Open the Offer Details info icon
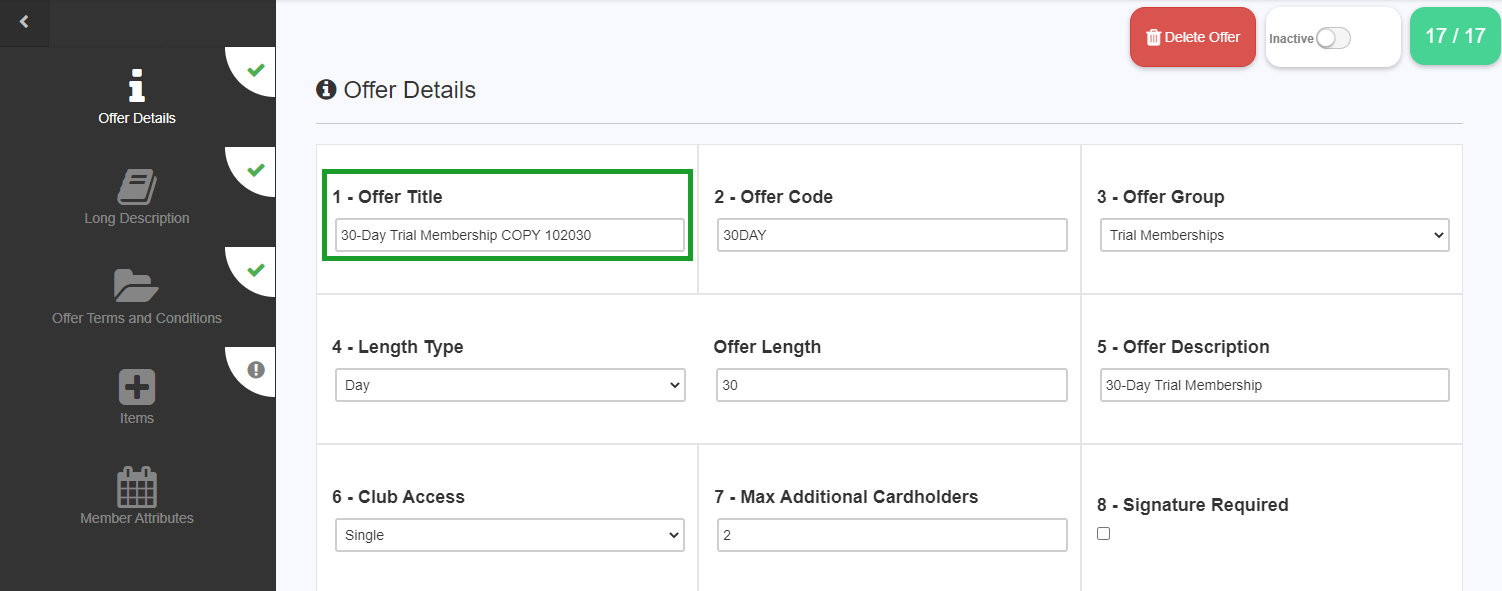Viewport: 1502px width, 591px height. coord(137,85)
